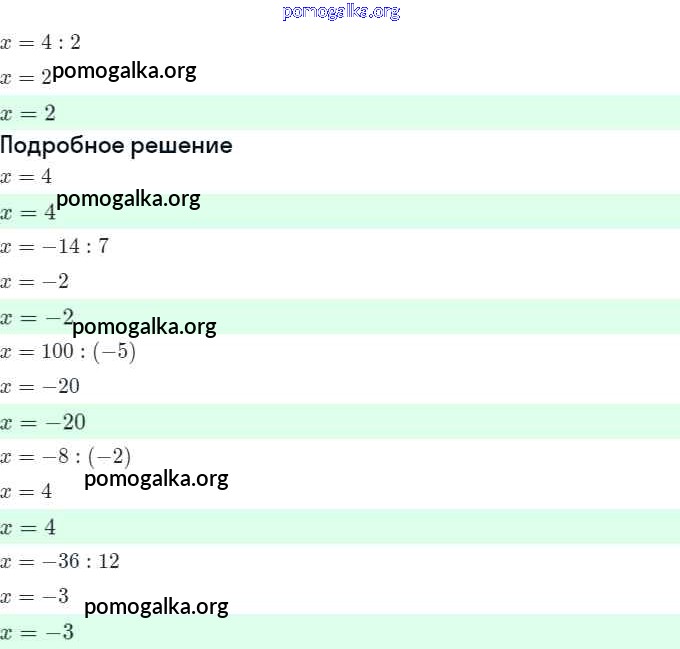The width and height of the screenshot is (680, 649).
Task: Click the equation x = −36 : 12
Action: click(x=60, y=561)
